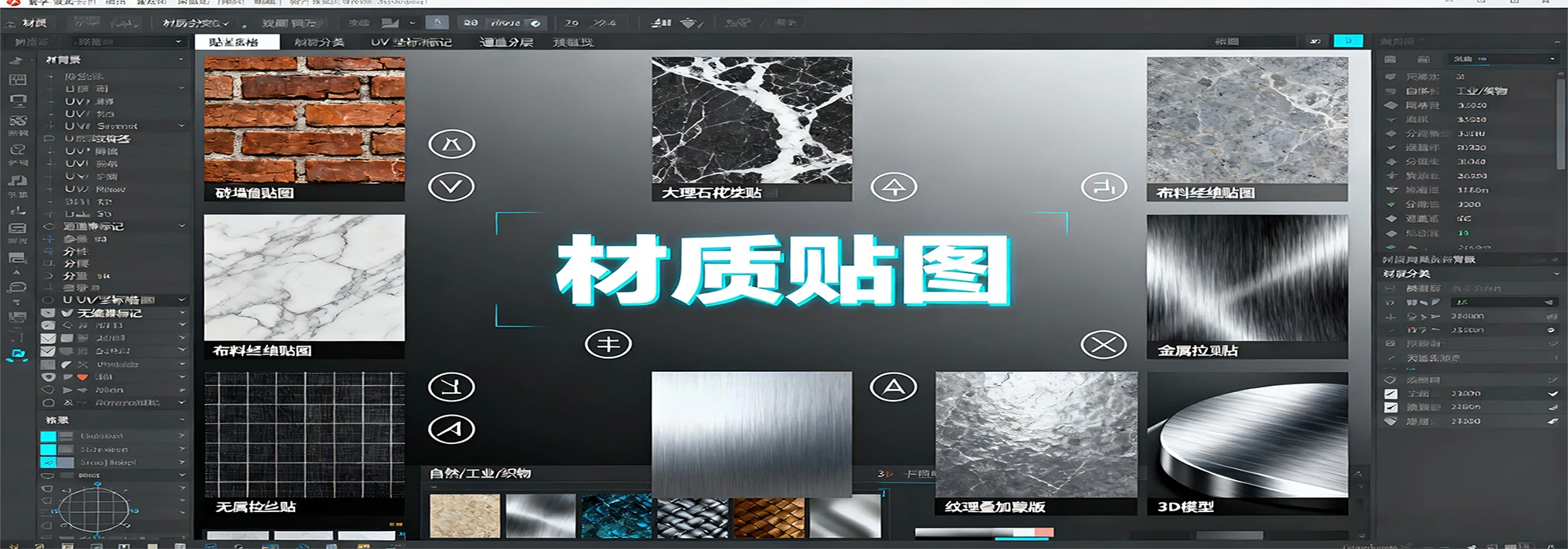Click the circled down-chevron beside the brick texture
1568x549 pixels.
pyautogui.click(x=452, y=187)
